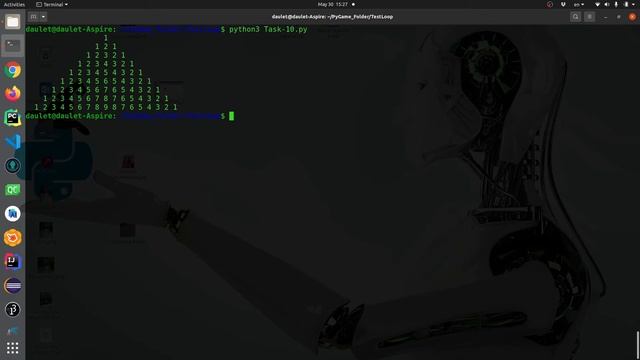Show Applications grid
Viewport: 640px width, 360px height.
pyautogui.click(x=13, y=348)
